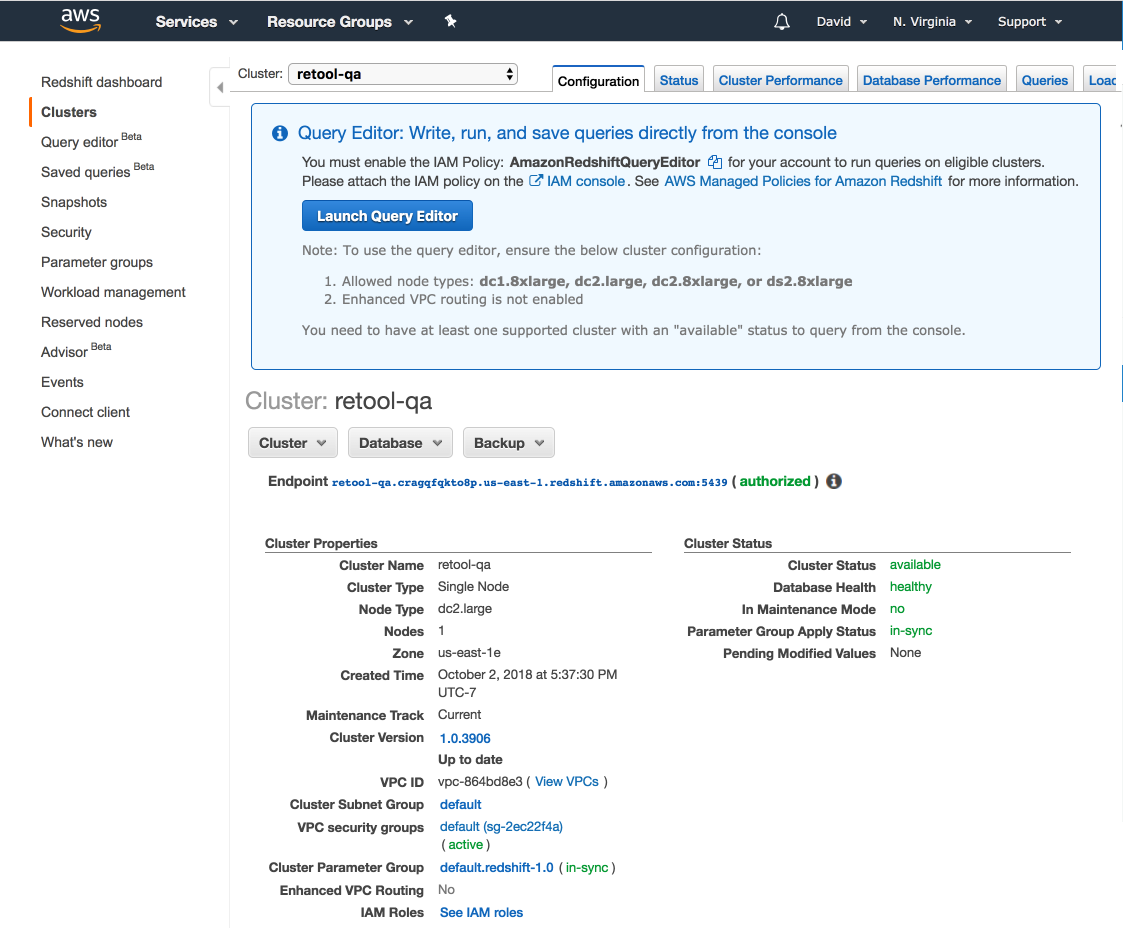Switch to the Status tab

[679, 80]
